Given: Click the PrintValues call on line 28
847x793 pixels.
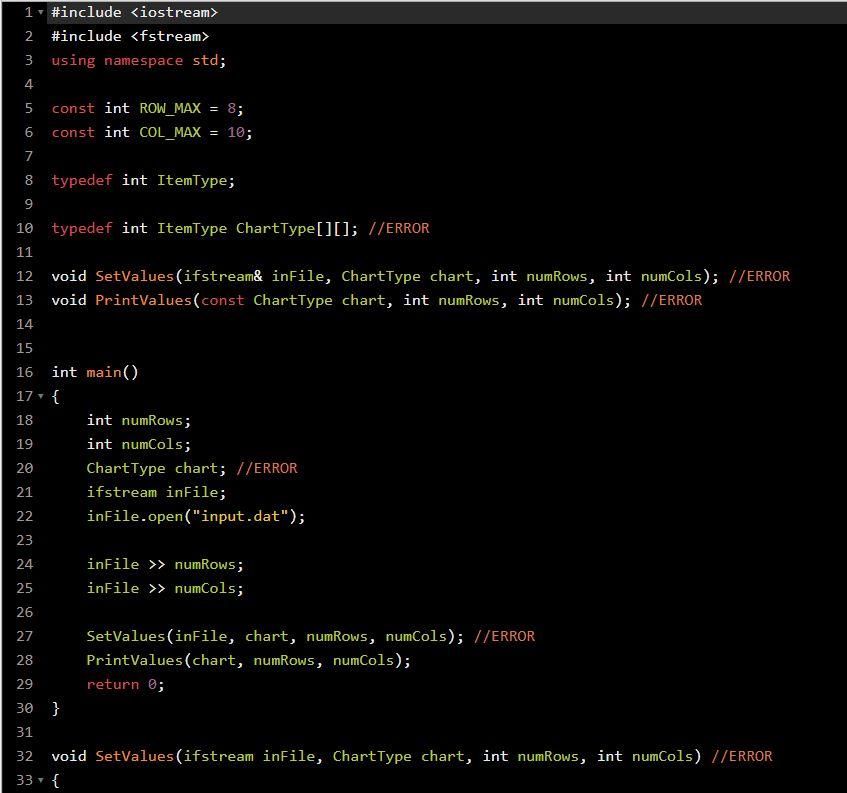Looking at the screenshot, I should point(248,660).
